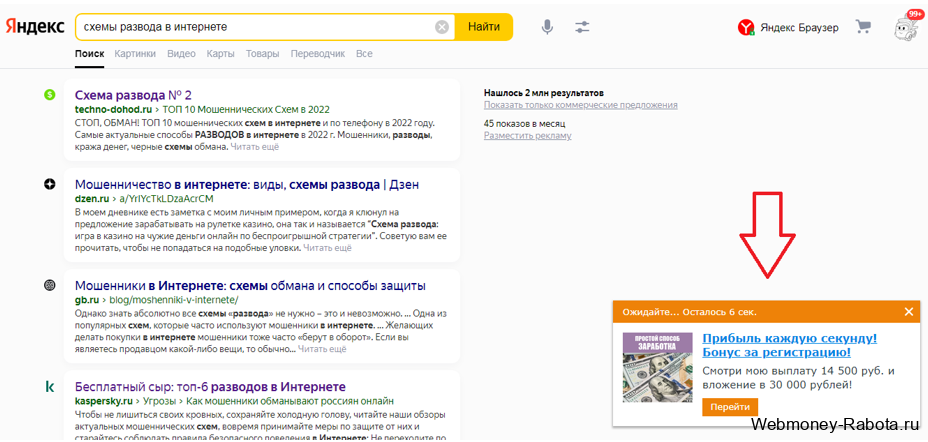Click the money thumbnail in the ad popup
Image resolution: width=928 pixels, height=442 pixels.
tap(658, 367)
